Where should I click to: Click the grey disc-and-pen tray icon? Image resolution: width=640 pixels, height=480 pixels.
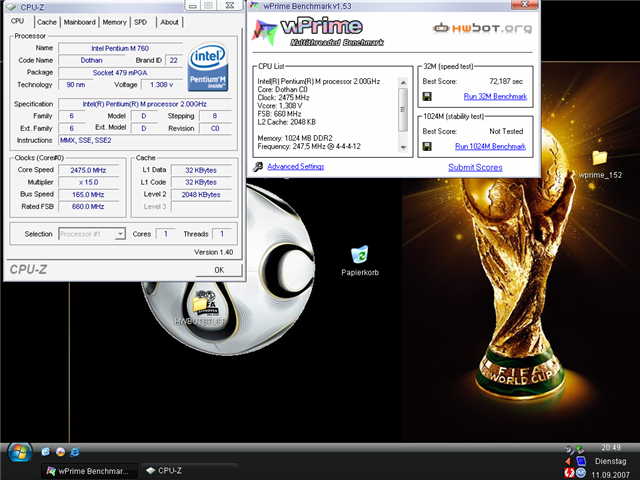tap(569, 450)
